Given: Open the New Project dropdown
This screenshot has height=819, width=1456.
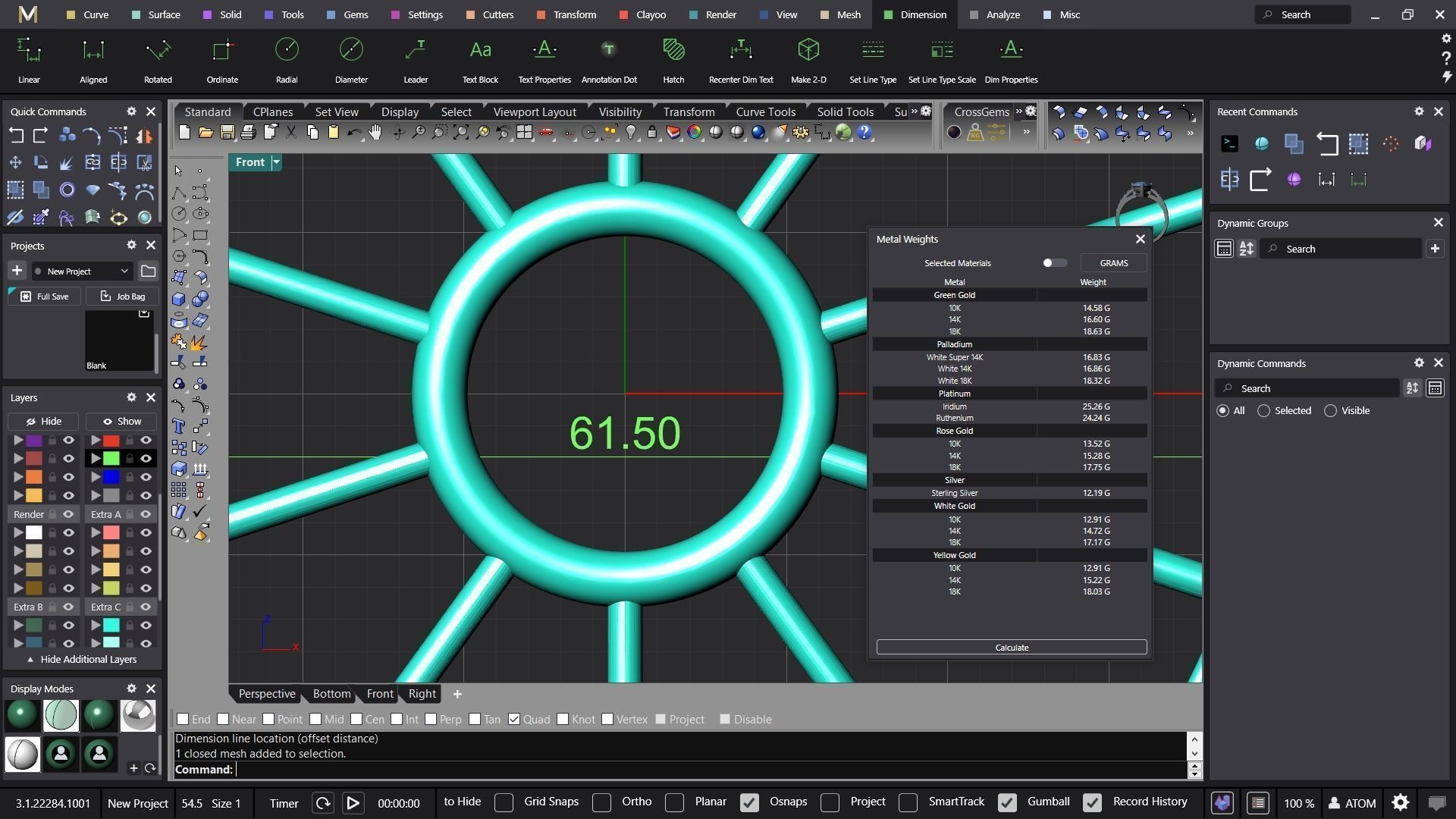Looking at the screenshot, I should [x=82, y=271].
